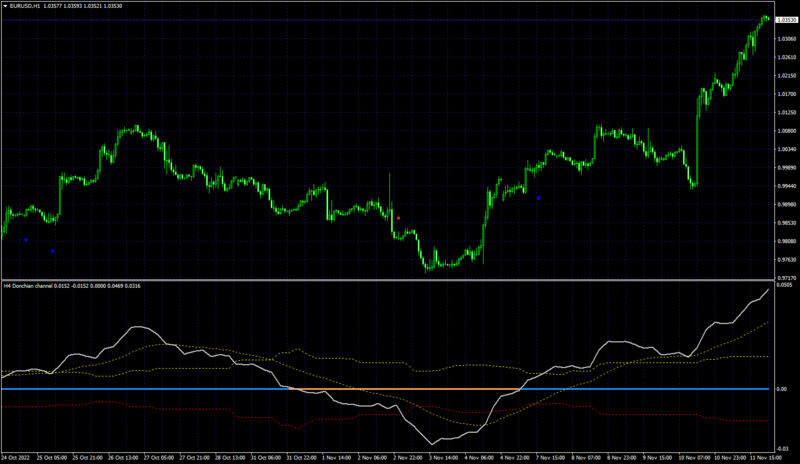
Task: Click price axis label 1.02150
Action: coord(786,76)
